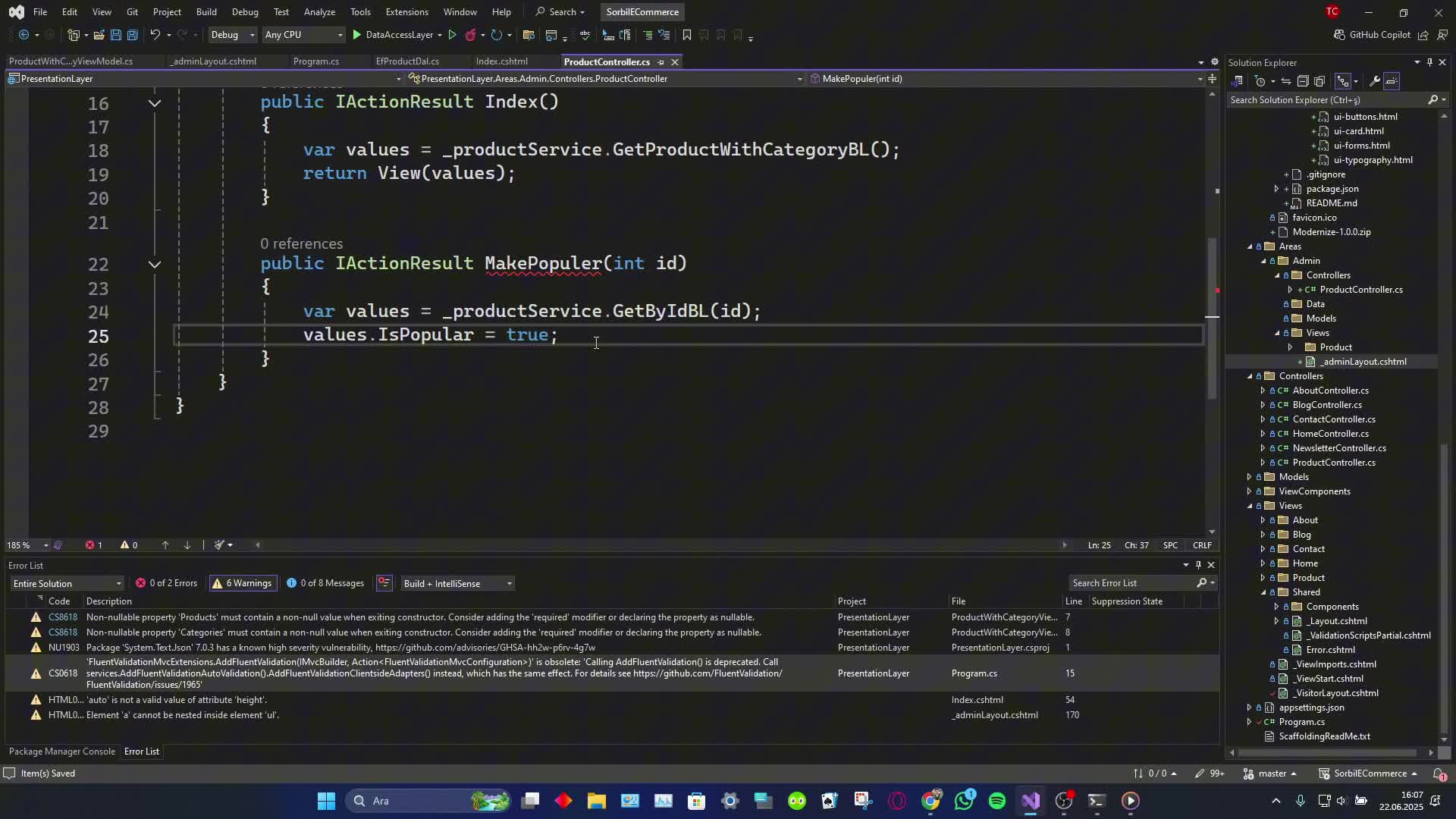Open the Build + IntelliSense dropdown
The height and width of the screenshot is (819, 1456).
[x=457, y=583]
